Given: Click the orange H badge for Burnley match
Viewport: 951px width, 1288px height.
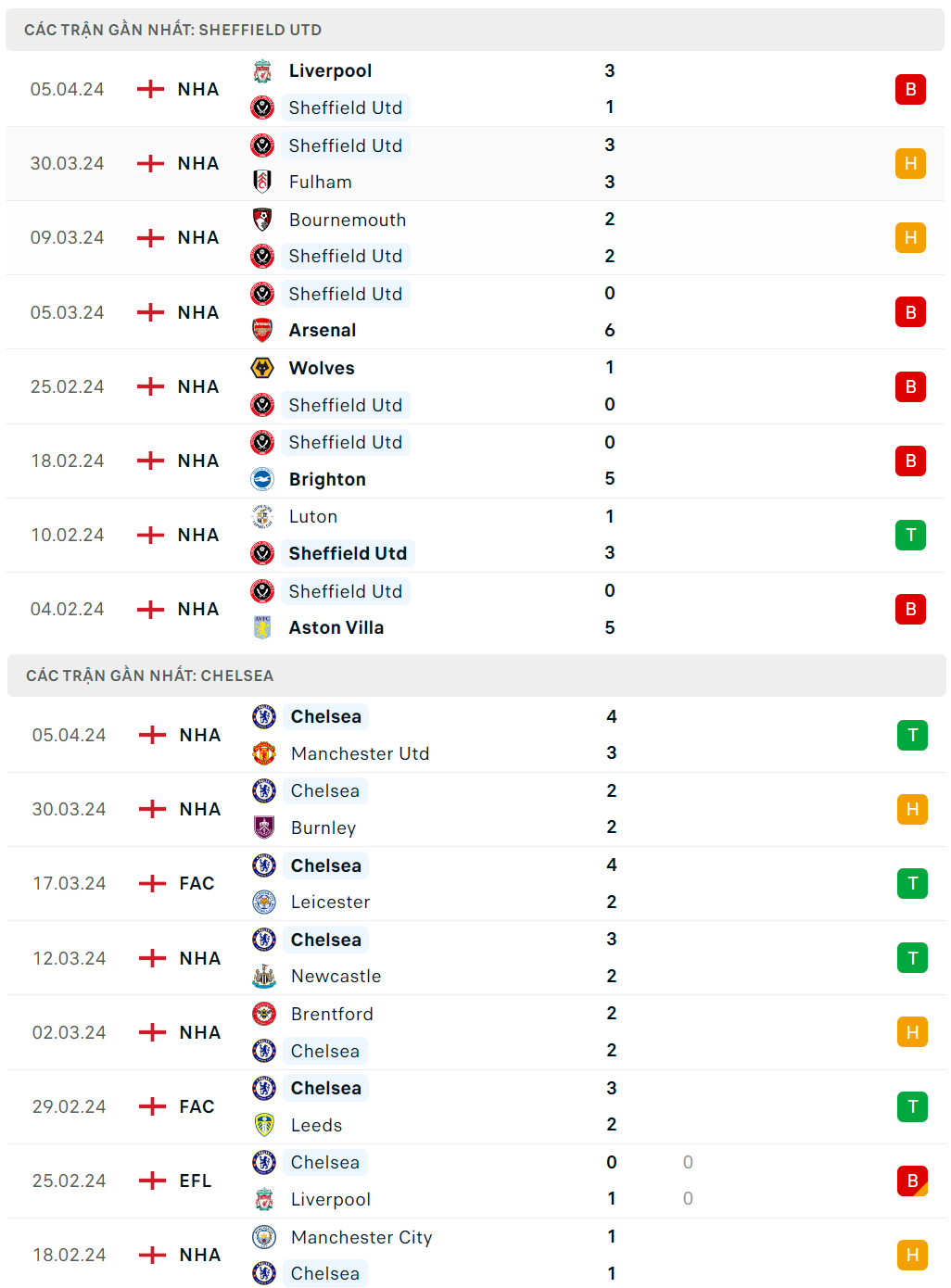Looking at the screenshot, I should (x=912, y=809).
